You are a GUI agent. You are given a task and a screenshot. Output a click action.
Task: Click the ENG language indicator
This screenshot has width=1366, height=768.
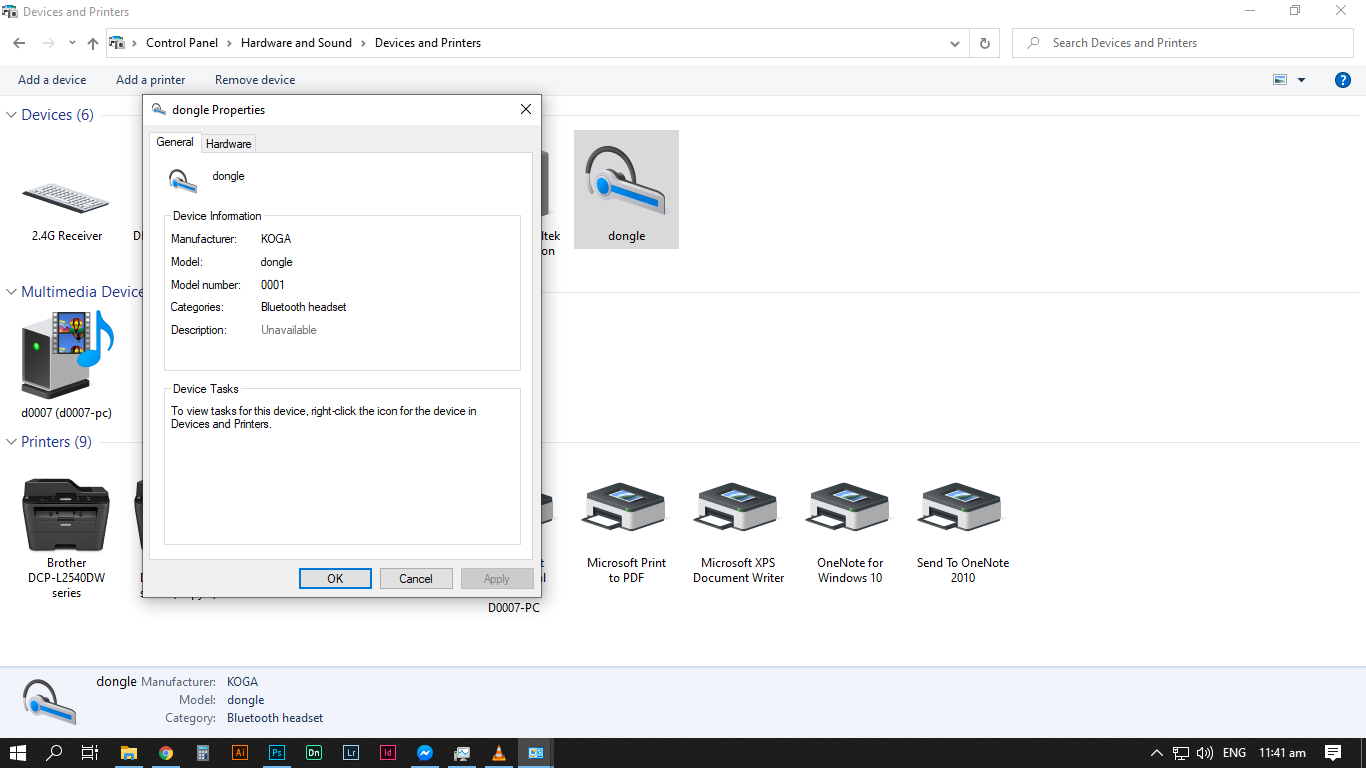1234,753
